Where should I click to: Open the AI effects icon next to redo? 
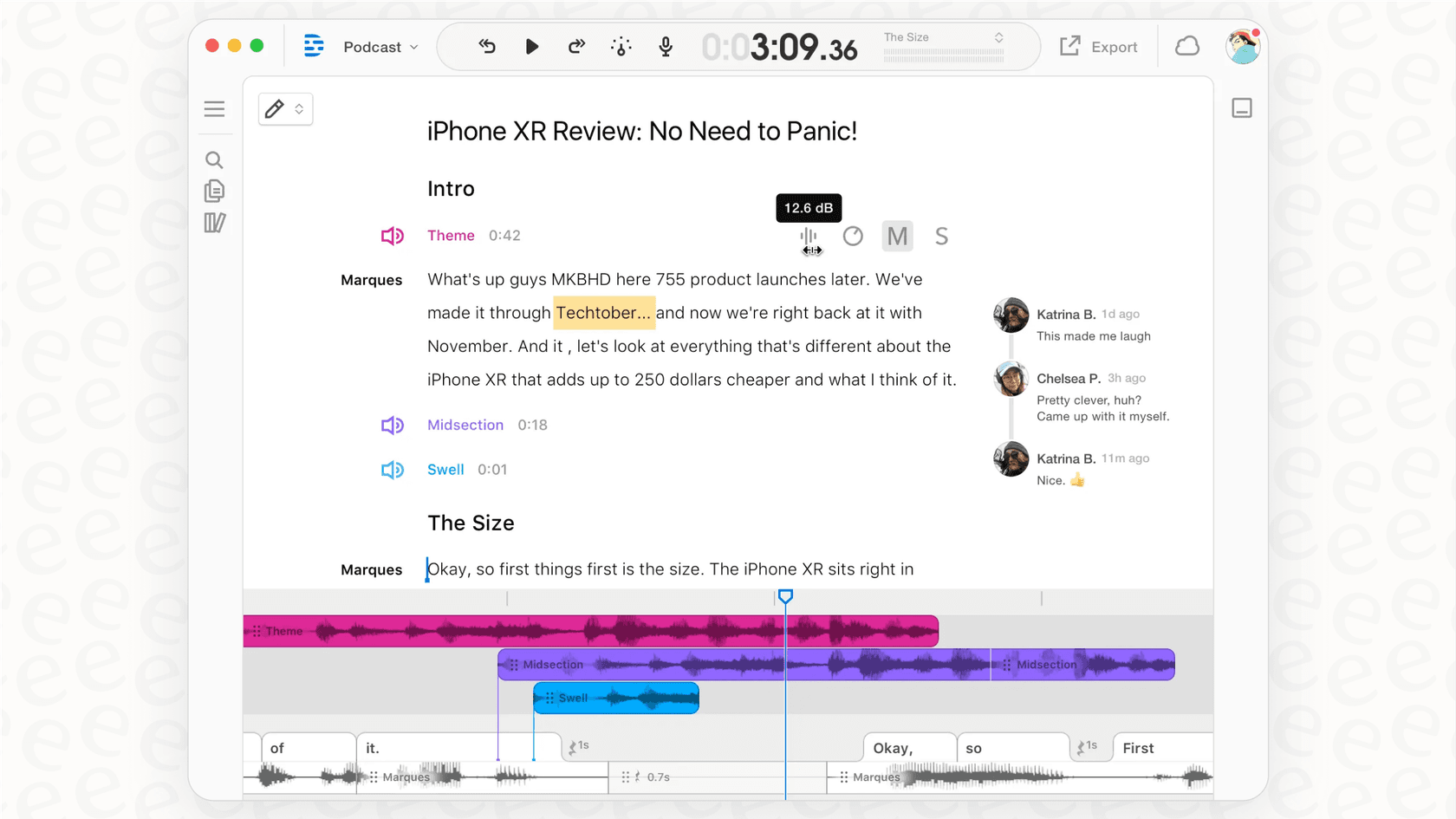pyautogui.click(x=621, y=46)
